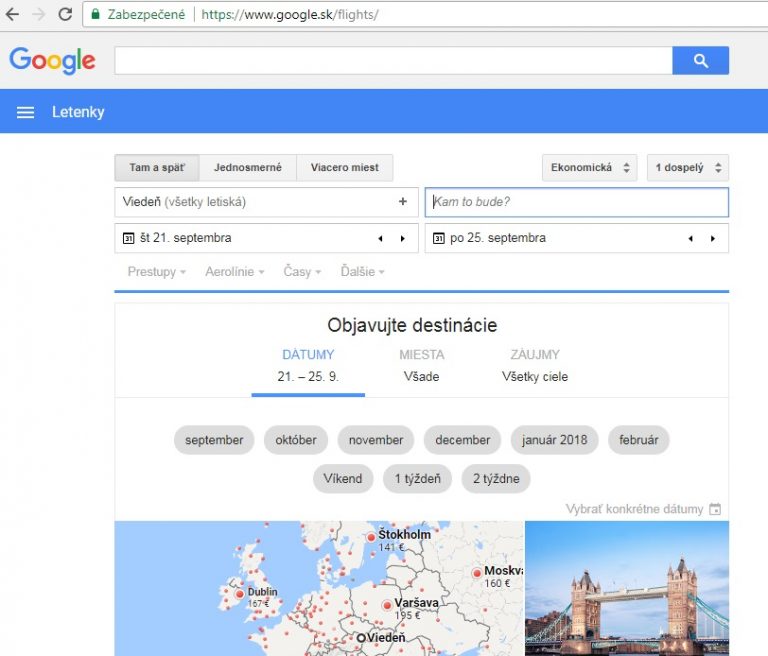
Task: Choose the september month chip
Action: (214, 440)
